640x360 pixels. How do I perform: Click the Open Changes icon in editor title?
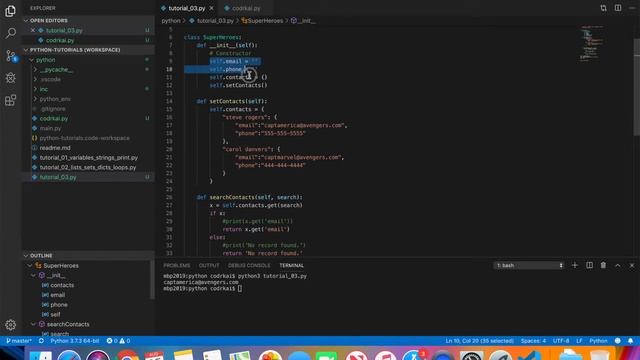click(603, 8)
